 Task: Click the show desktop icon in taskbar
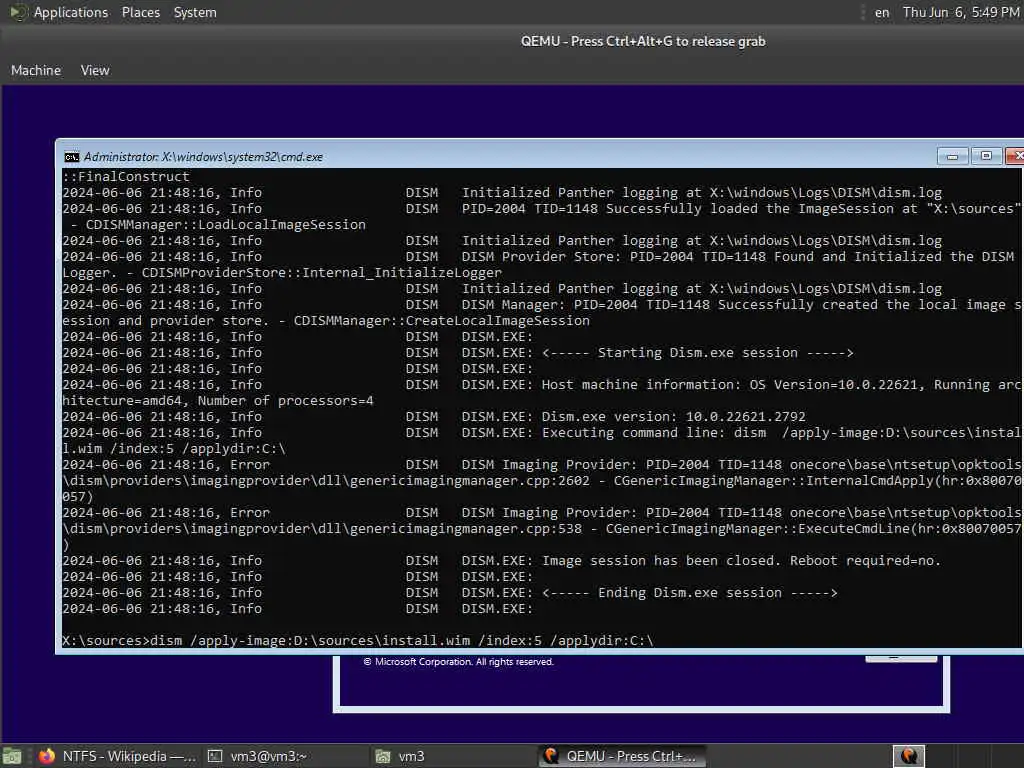[x=12, y=756]
